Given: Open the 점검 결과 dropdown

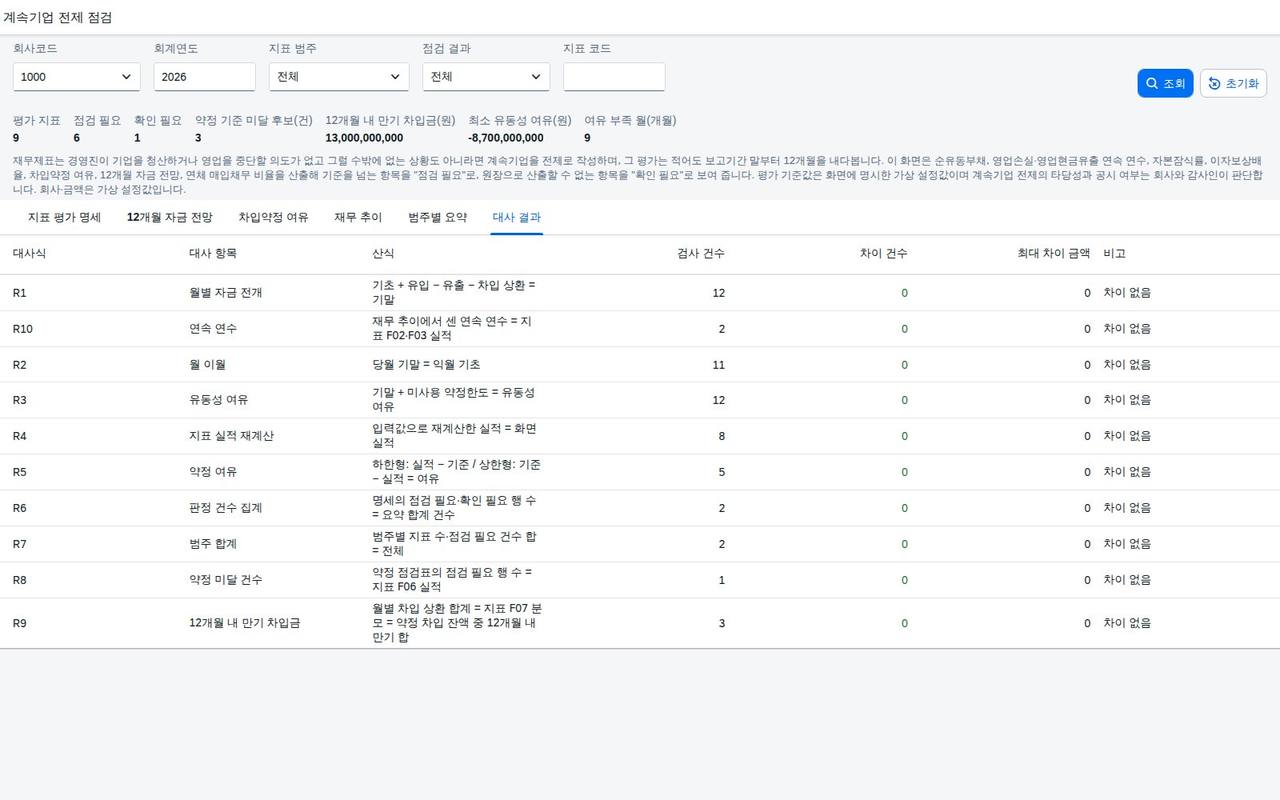Looking at the screenshot, I should click(x=486, y=77).
